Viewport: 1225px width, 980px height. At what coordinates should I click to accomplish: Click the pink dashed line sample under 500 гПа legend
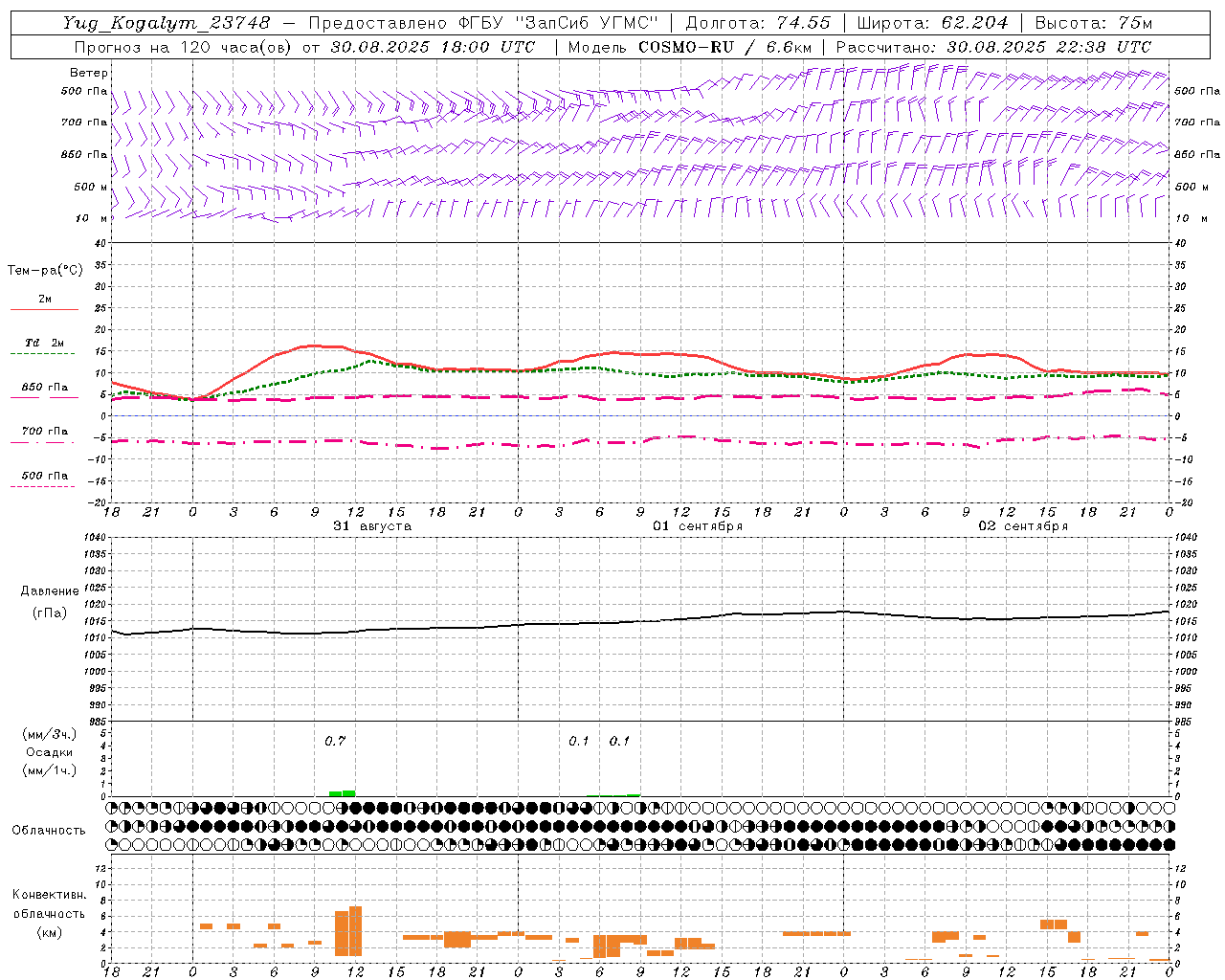(43, 486)
